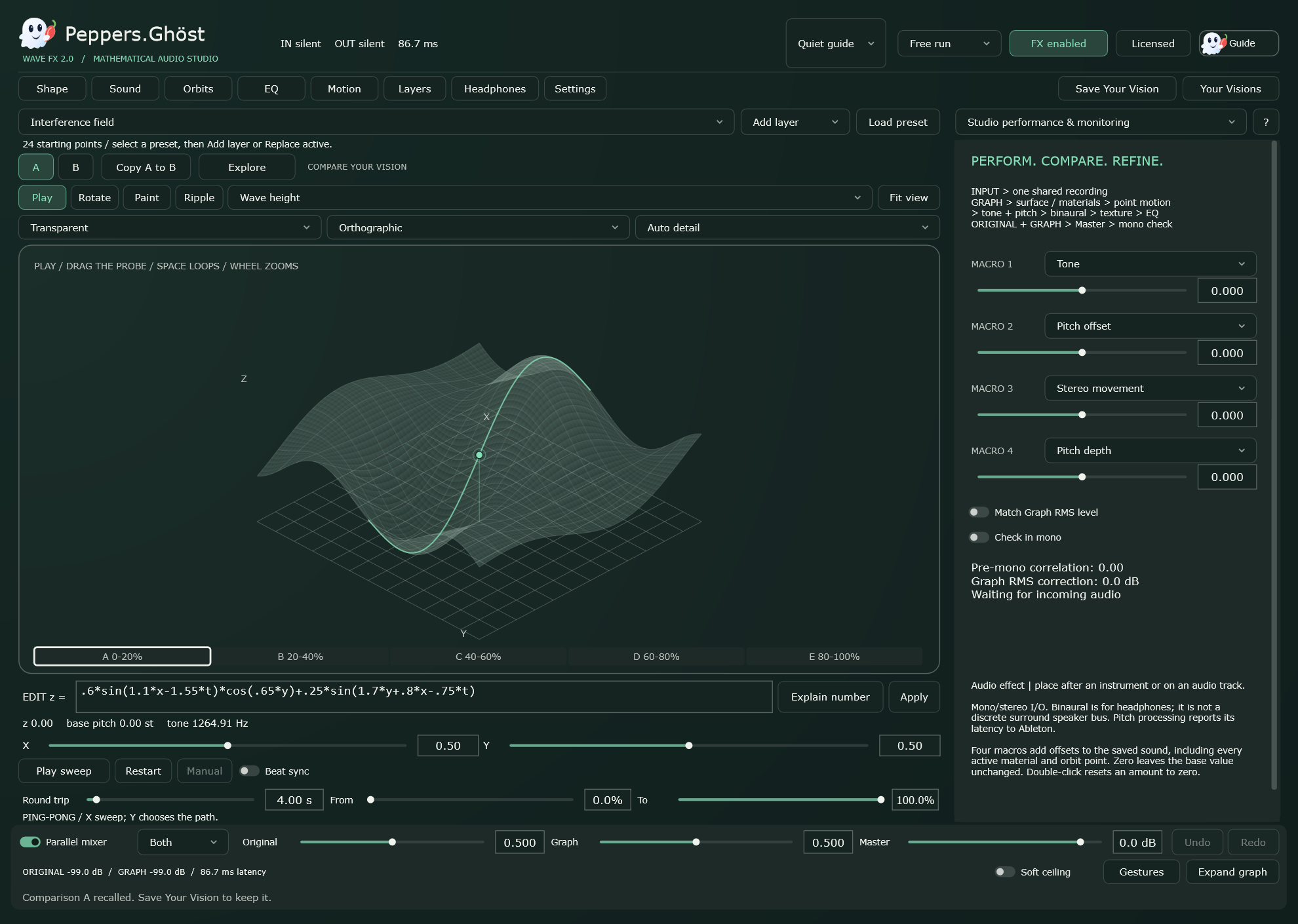The width and height of the screenshot is (1298, 924).
Task: Expand the Interference field preset dropdown
Action: click(x=376, y=122)
